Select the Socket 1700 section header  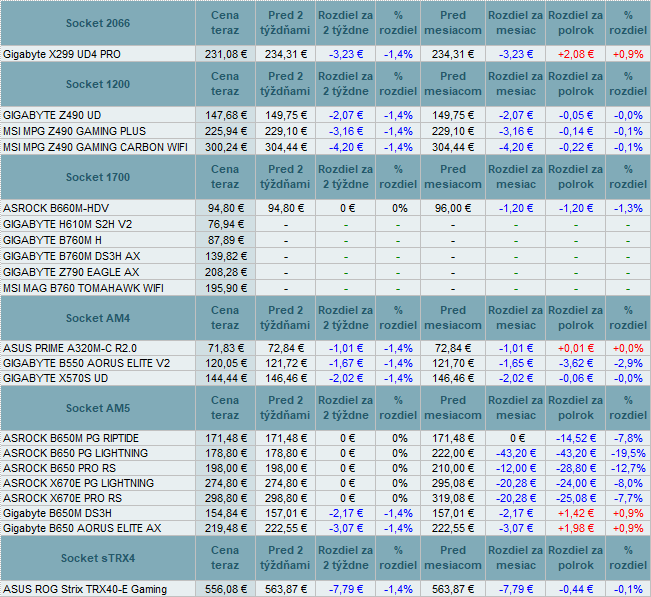tap(98, 177)
